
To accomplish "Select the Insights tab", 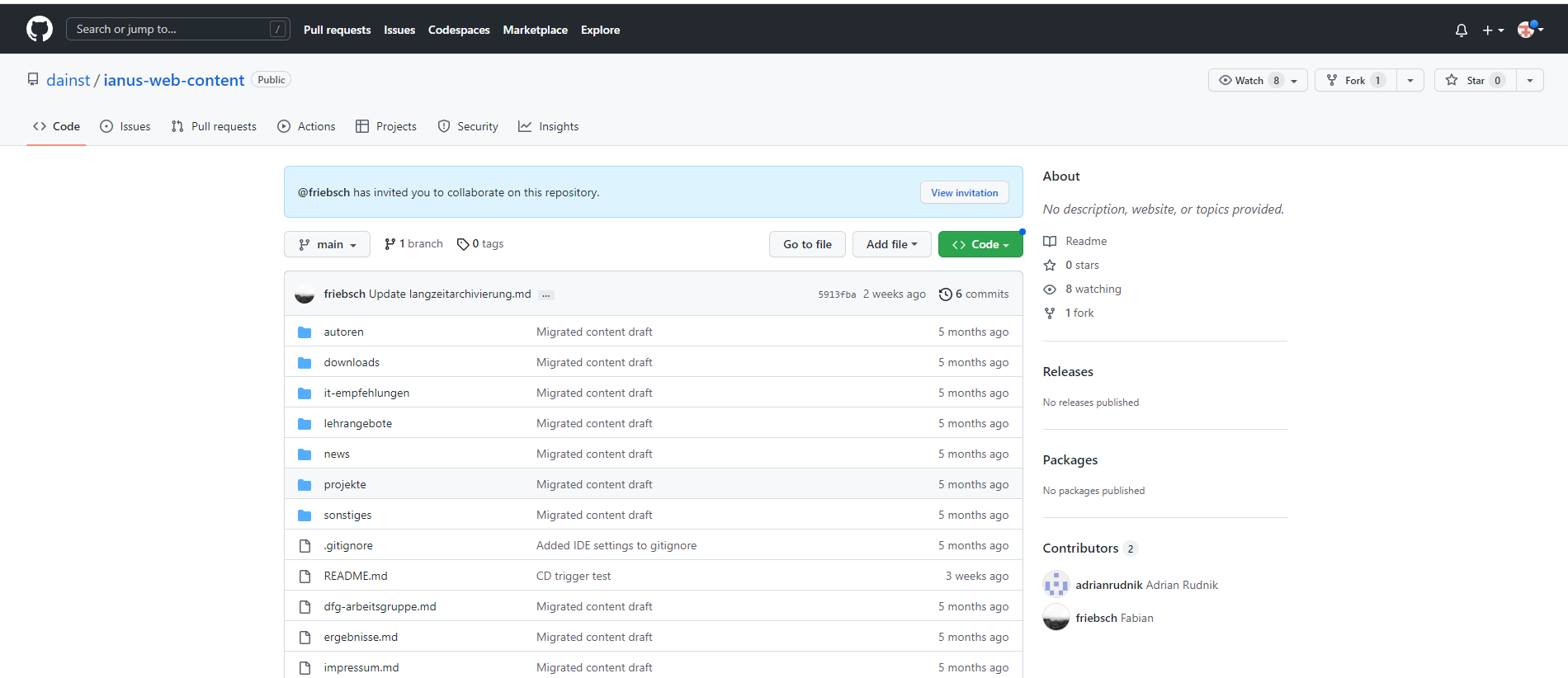I will click(549, 126).
